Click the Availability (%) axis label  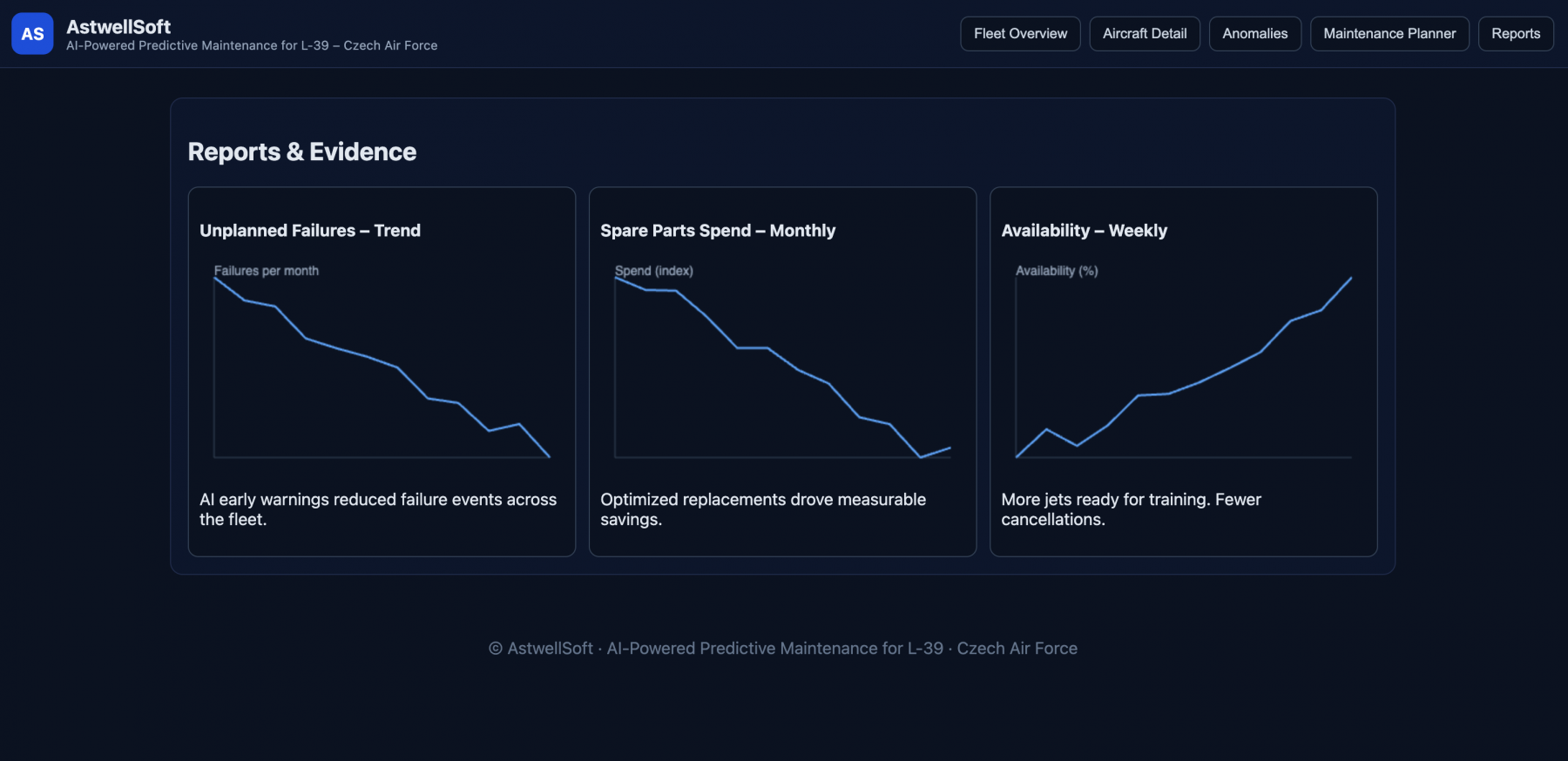pyautogui.click(x=1056, y=271)
